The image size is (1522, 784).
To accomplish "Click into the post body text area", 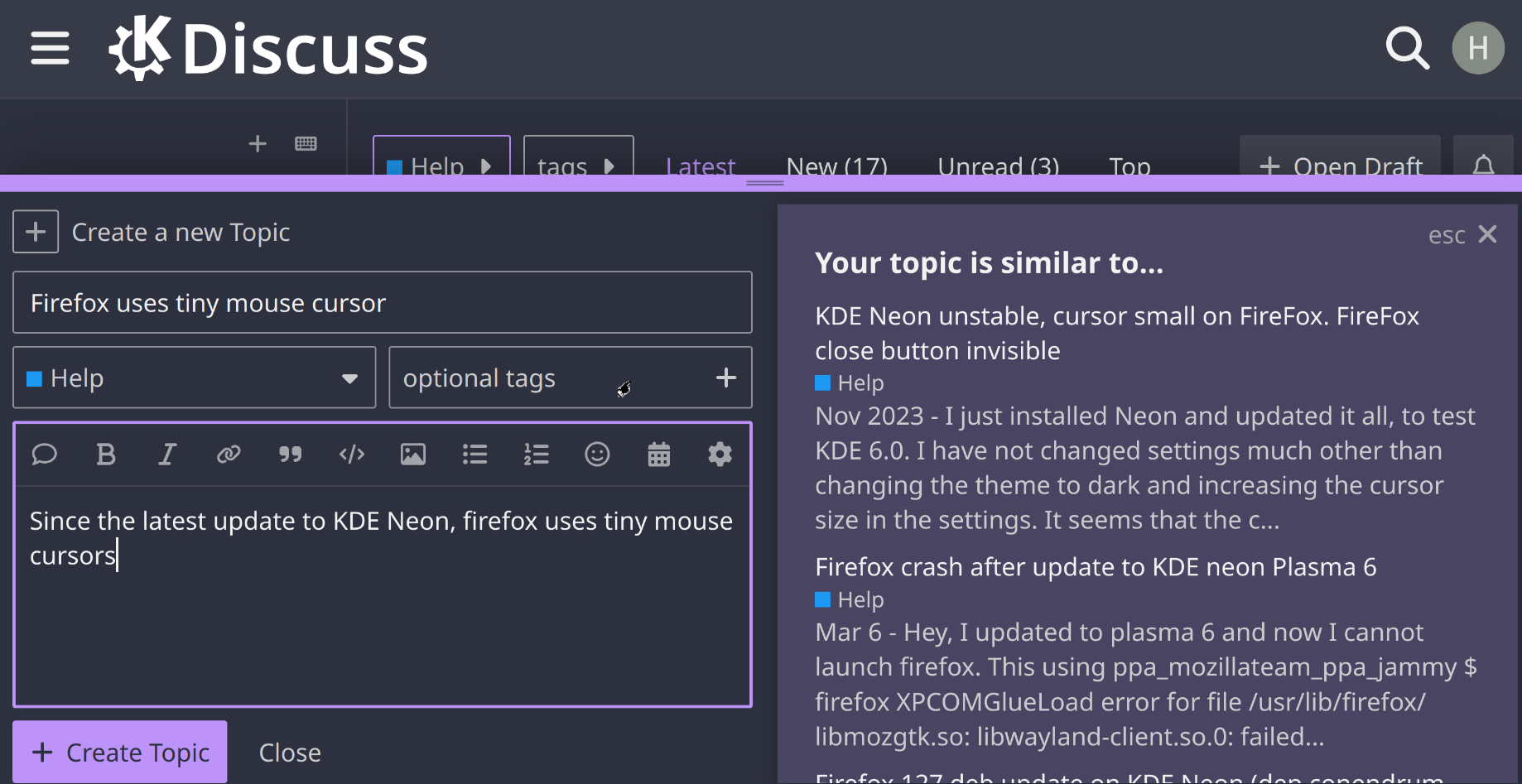I will tap(383, 596).
